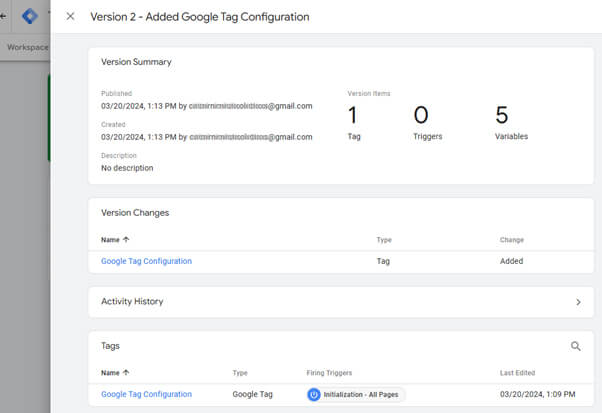Click the Version Changes heading
602x413 pixels.
pyautogui.click(x=135, y=213)
